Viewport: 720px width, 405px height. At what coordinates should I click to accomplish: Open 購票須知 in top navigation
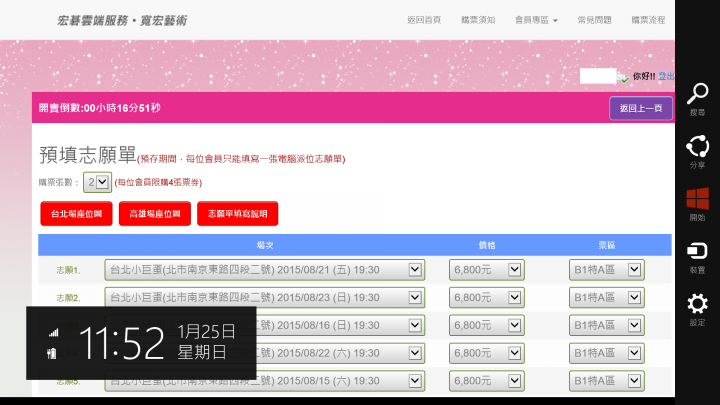tap(478, 20)
